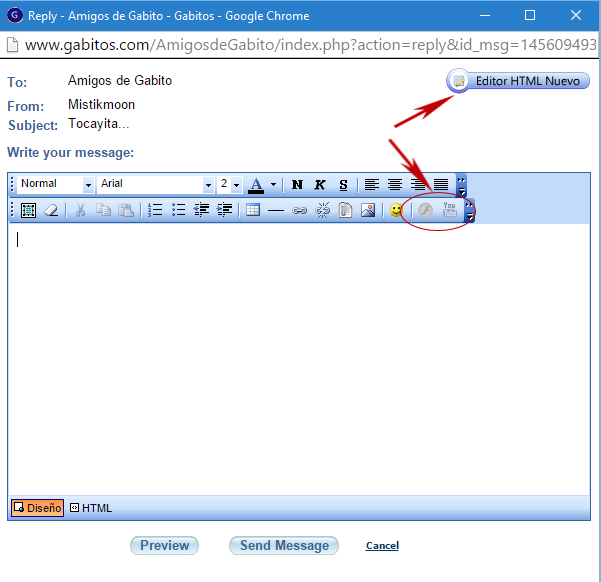This screenshot has height=582, width=601.
Task: Click the insert image icon
Action: (x=369, y=211)
